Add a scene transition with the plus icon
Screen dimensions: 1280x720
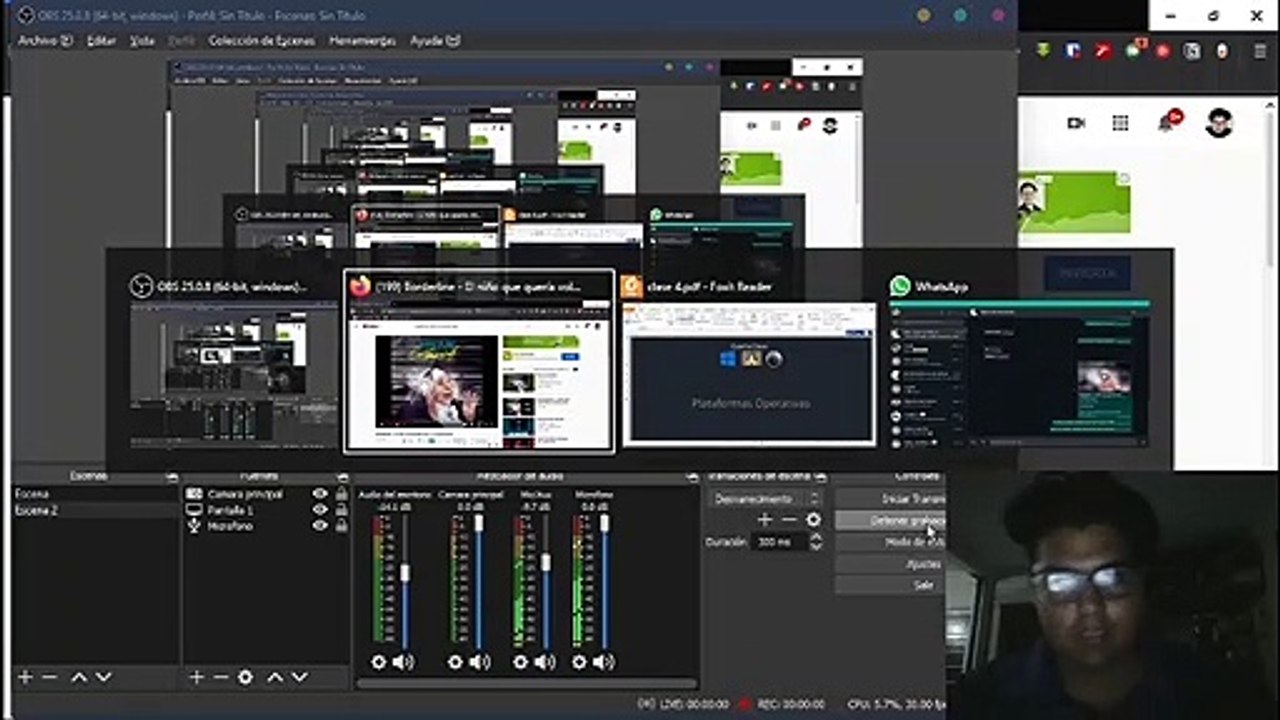[x=765, y=520]
